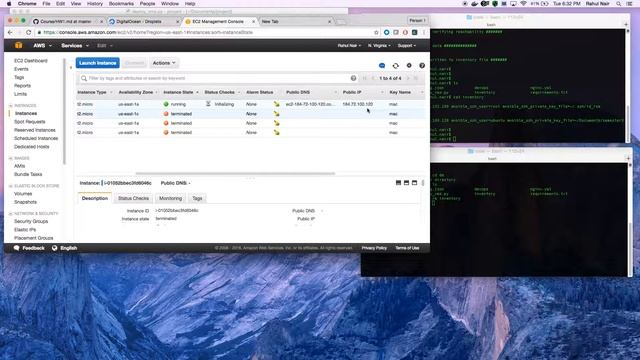Collapse the INSTANCES sidebar section

(x=11, y=105)
